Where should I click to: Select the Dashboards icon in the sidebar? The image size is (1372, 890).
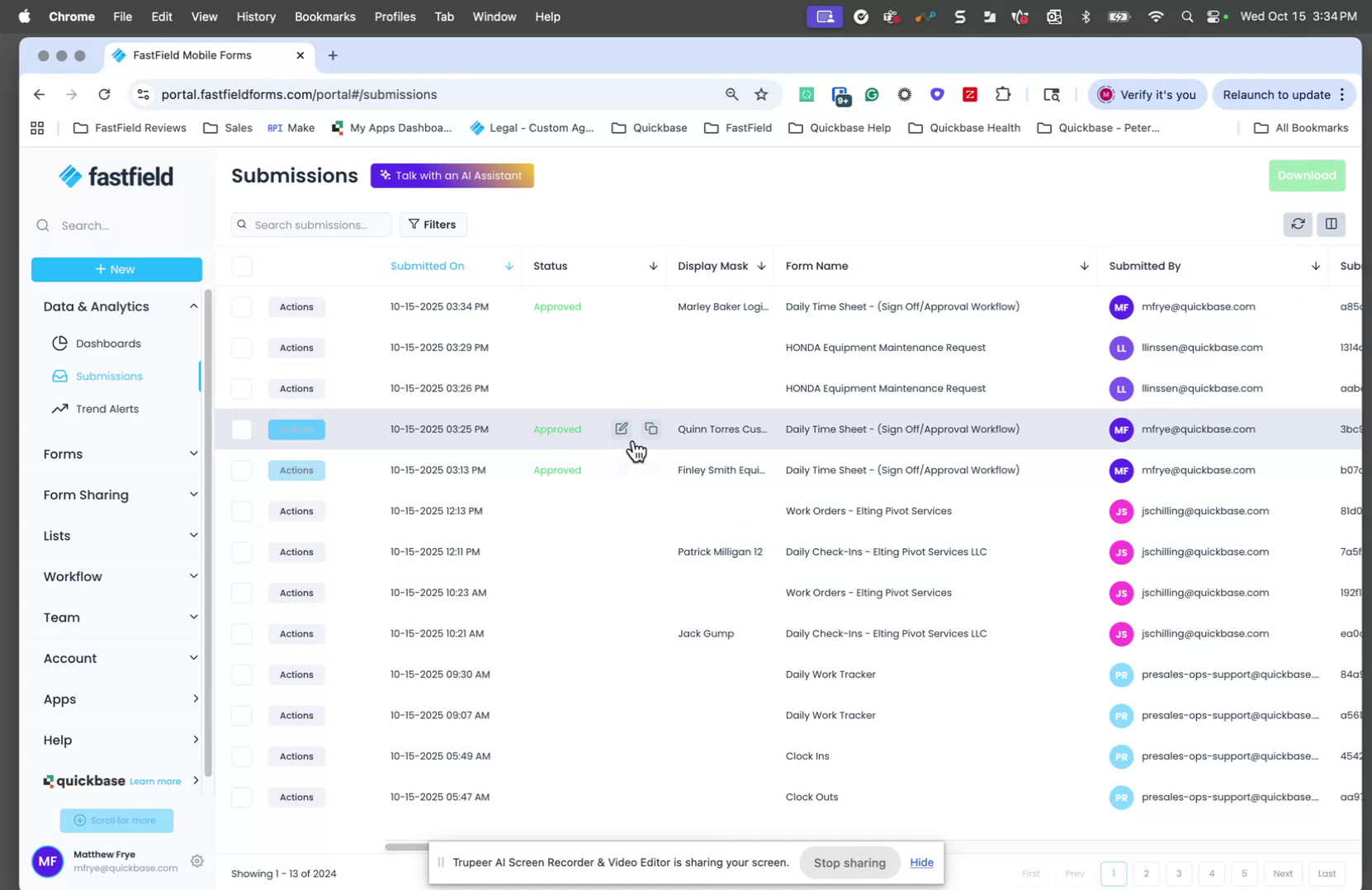pyautogui.click(x=59, y=343)
